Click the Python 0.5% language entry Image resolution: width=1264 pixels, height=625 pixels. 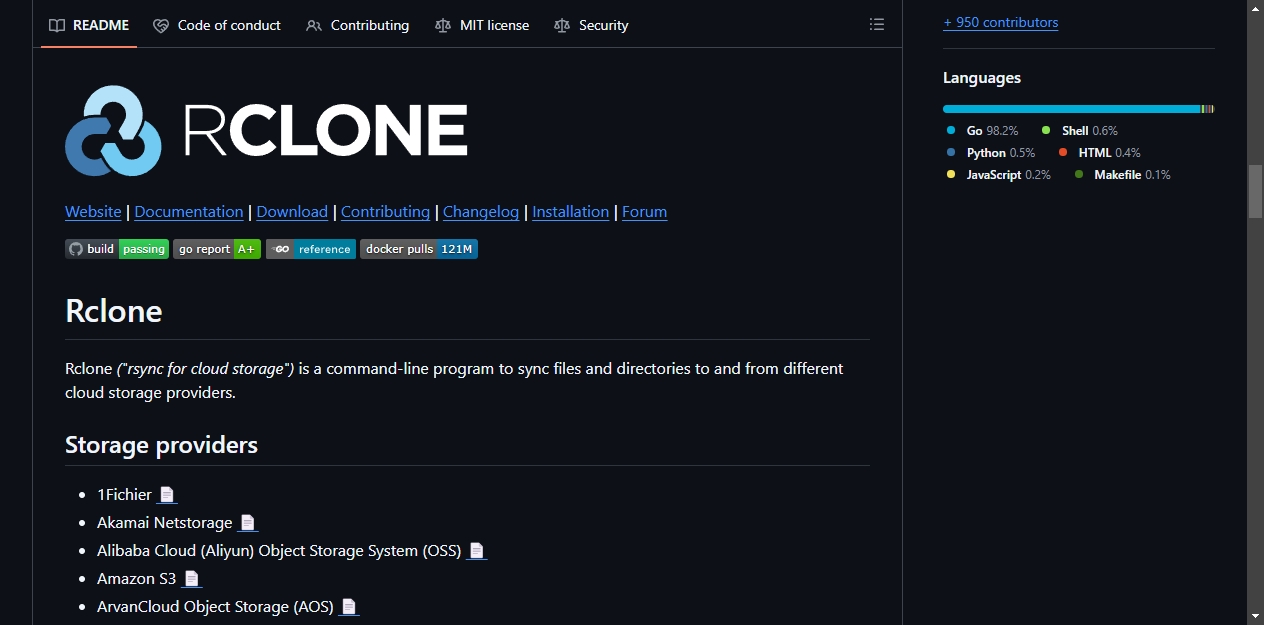pyautogui.click(x=990, y=153)
